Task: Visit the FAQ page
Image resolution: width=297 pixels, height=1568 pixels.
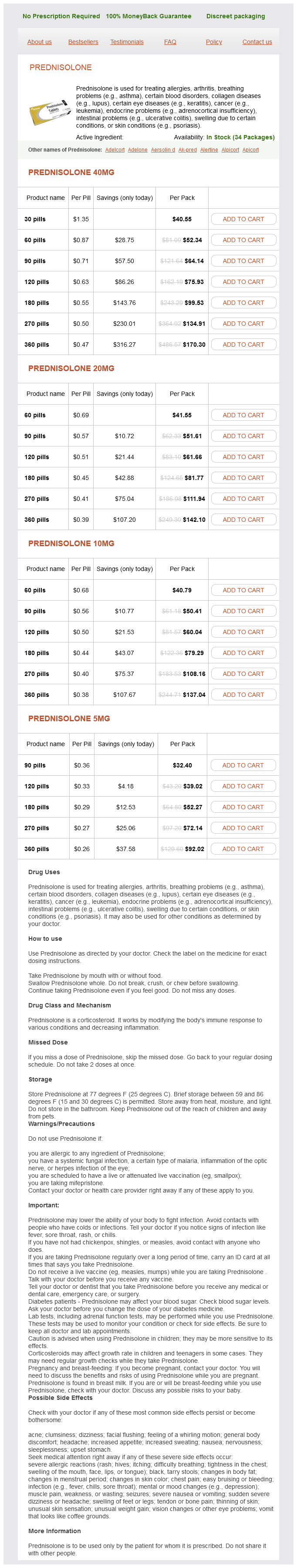Action: 170,42
